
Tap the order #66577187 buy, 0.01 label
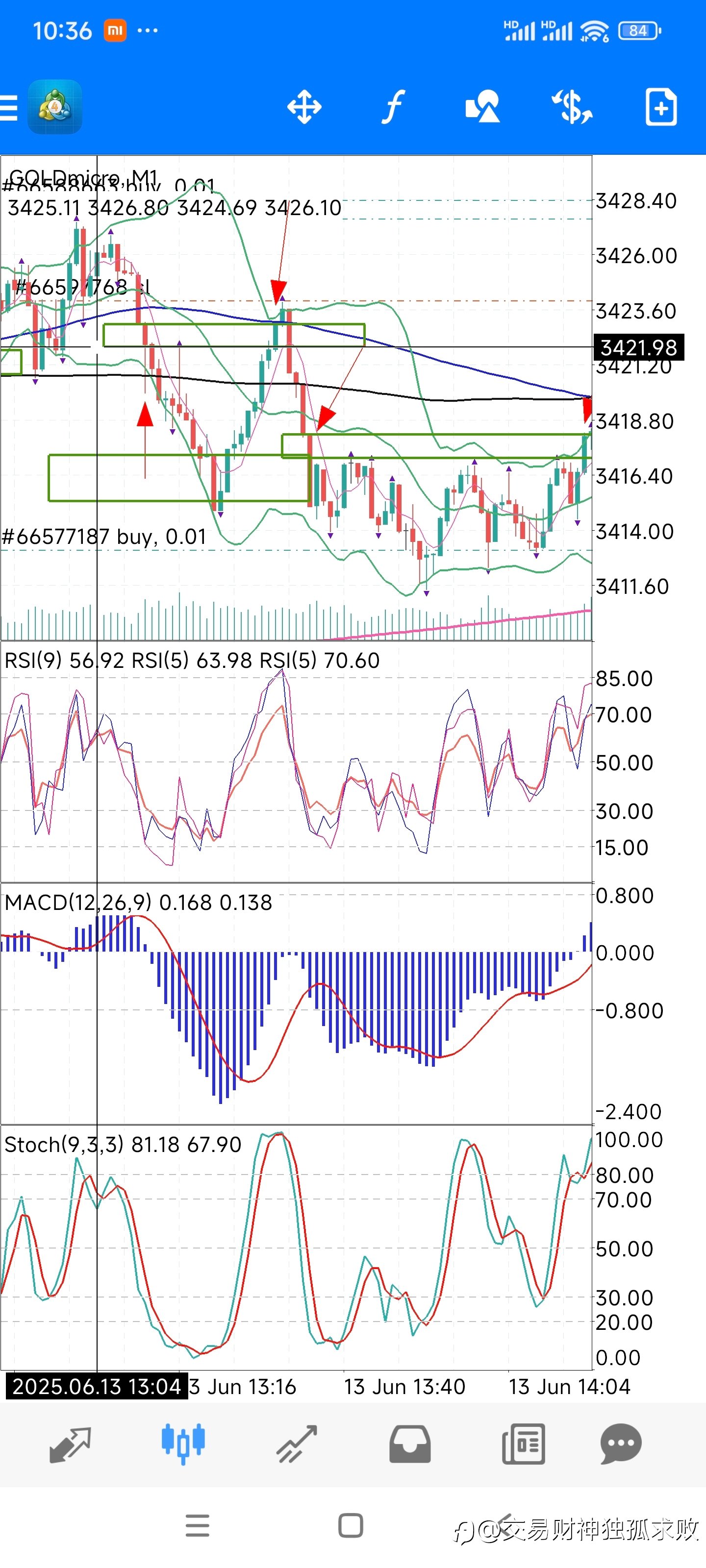[104, 537]
